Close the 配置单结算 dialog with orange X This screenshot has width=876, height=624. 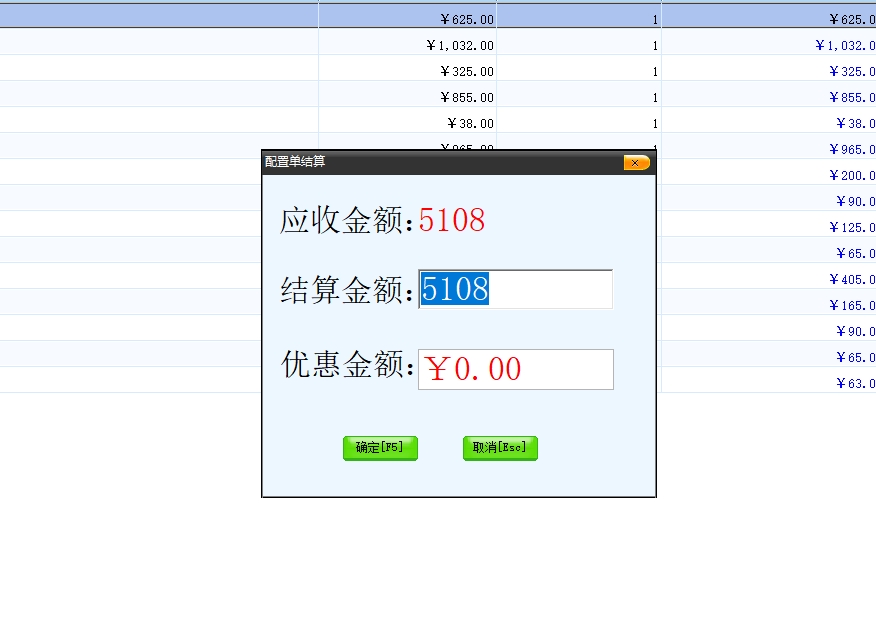click(636, 163)
